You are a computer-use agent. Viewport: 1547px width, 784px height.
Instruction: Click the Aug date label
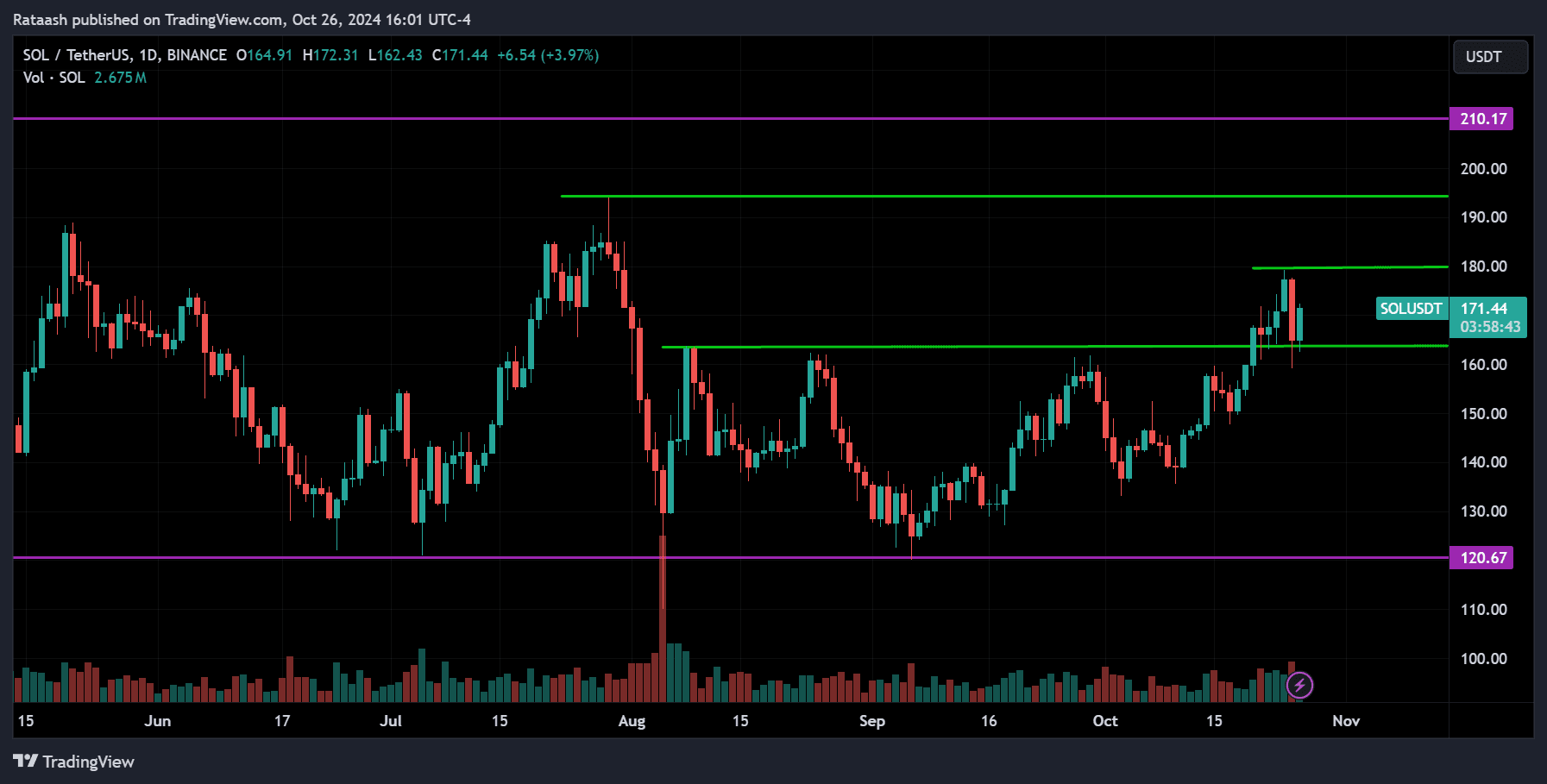(632, 721)
